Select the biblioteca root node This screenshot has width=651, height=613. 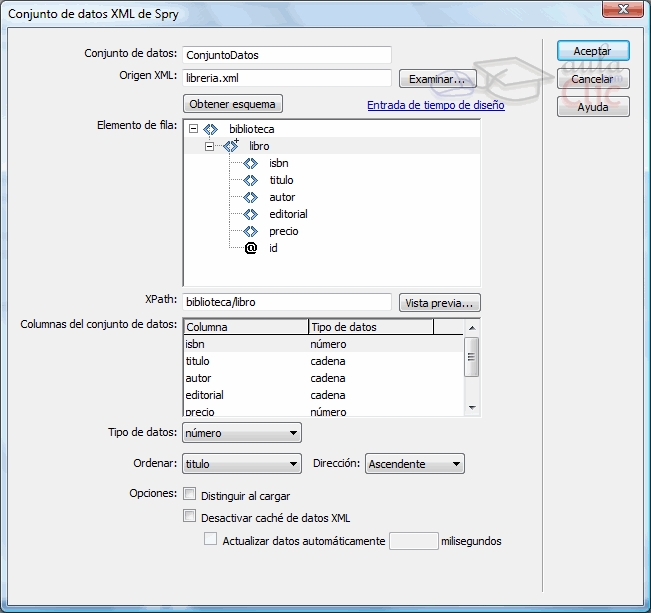pos(252,129)
